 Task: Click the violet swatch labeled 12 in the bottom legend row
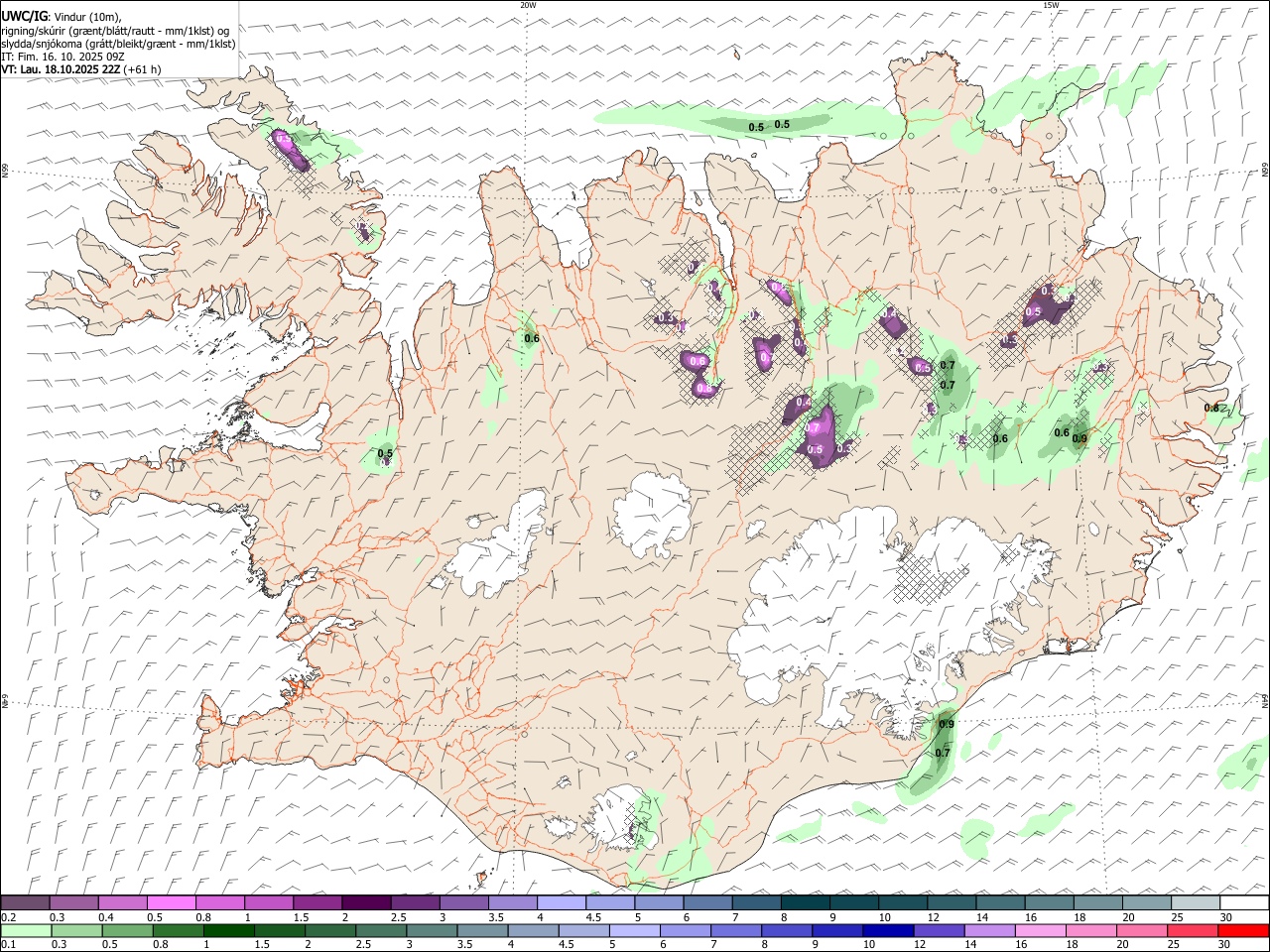pos(940,930)
